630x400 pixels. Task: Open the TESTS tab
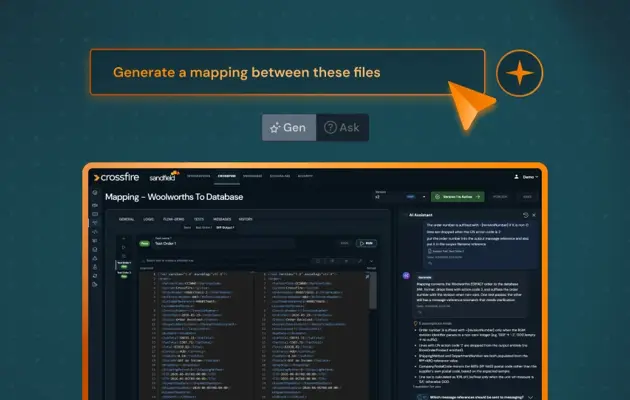point(199,219)
